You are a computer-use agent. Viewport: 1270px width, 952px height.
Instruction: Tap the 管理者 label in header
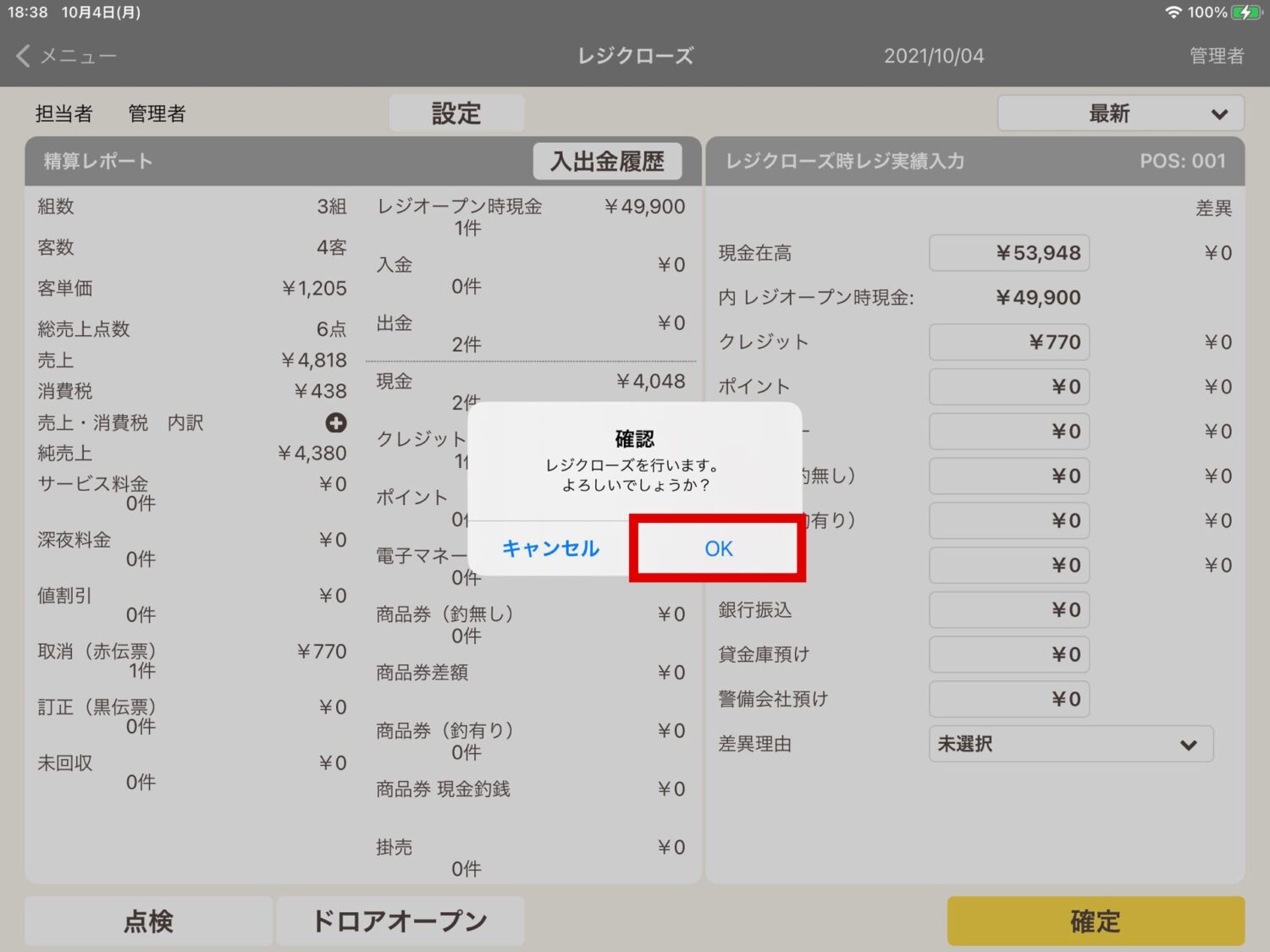(1217, 56)
